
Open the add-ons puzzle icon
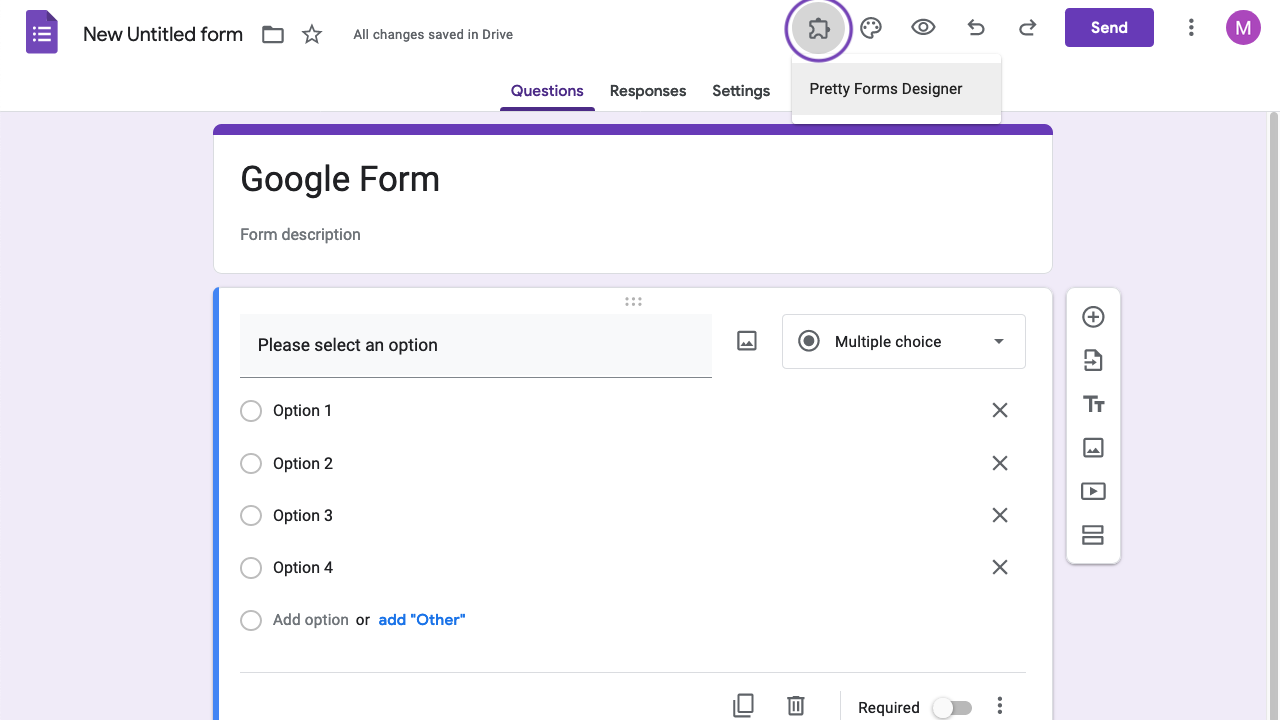(819, 29)
